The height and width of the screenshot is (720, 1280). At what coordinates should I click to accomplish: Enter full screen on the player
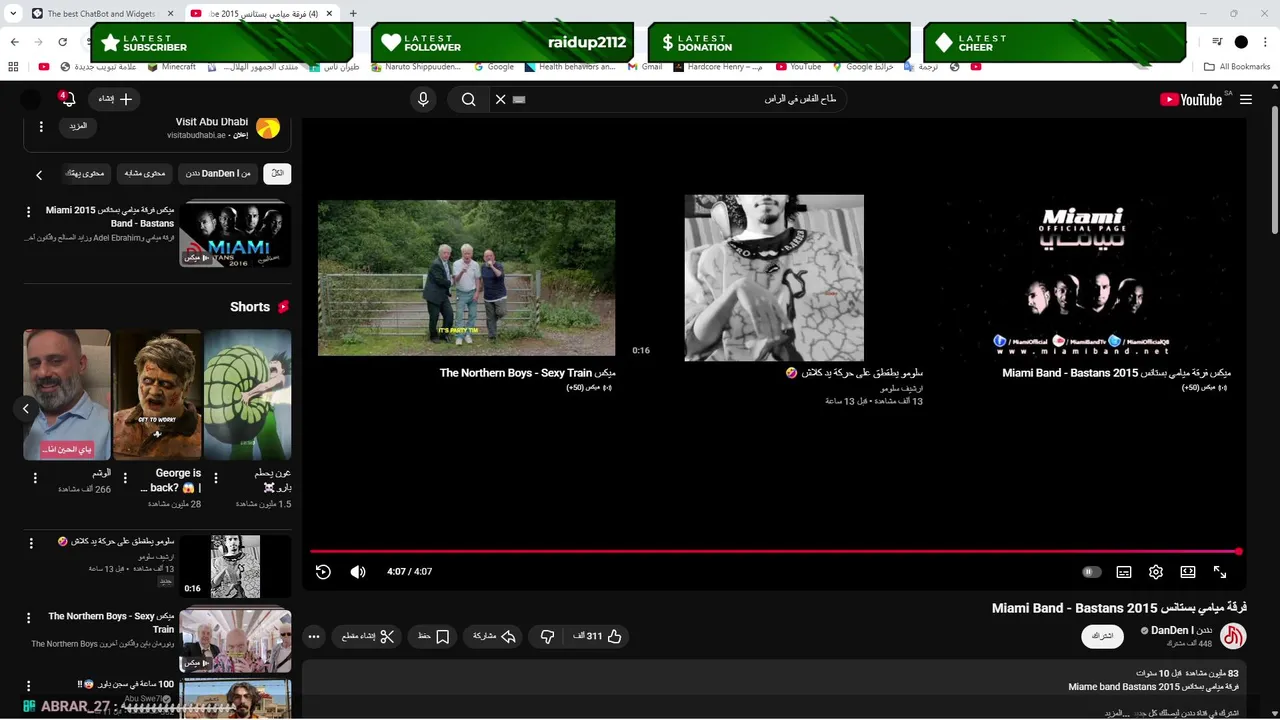coord(1220,572)
